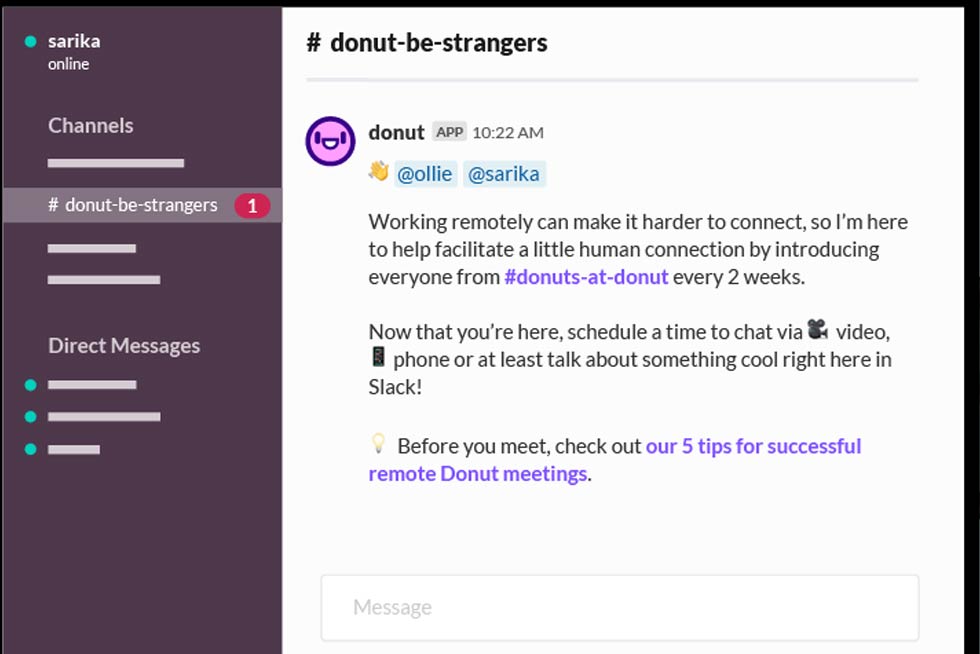
Task: Click the green online status dot beside sarika
Action: (30, 42)
